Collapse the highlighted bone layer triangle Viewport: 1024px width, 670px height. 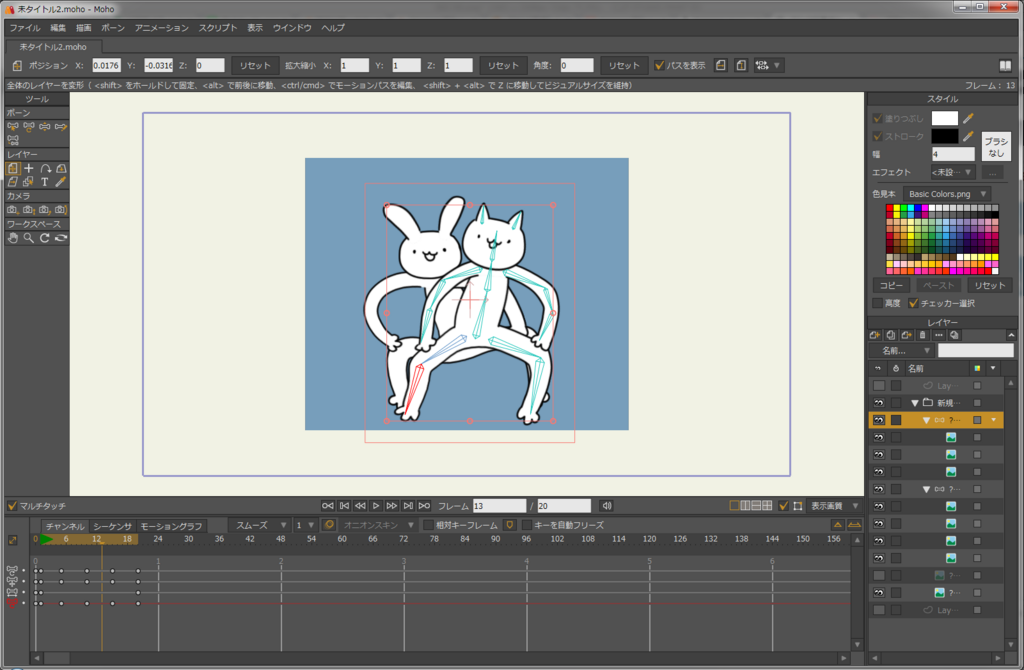[926, 421]
